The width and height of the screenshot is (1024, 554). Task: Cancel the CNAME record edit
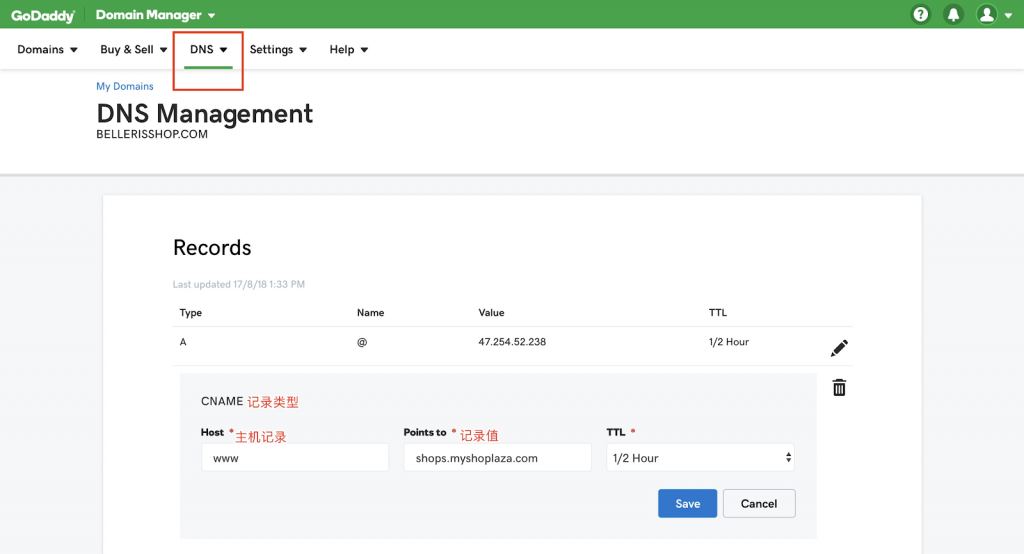tap(759, 503)
